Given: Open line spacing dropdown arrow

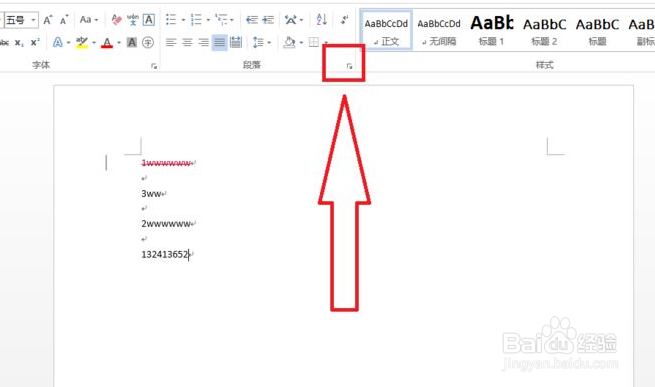Looking at the screenshot, I should click(x=269, y=43).
